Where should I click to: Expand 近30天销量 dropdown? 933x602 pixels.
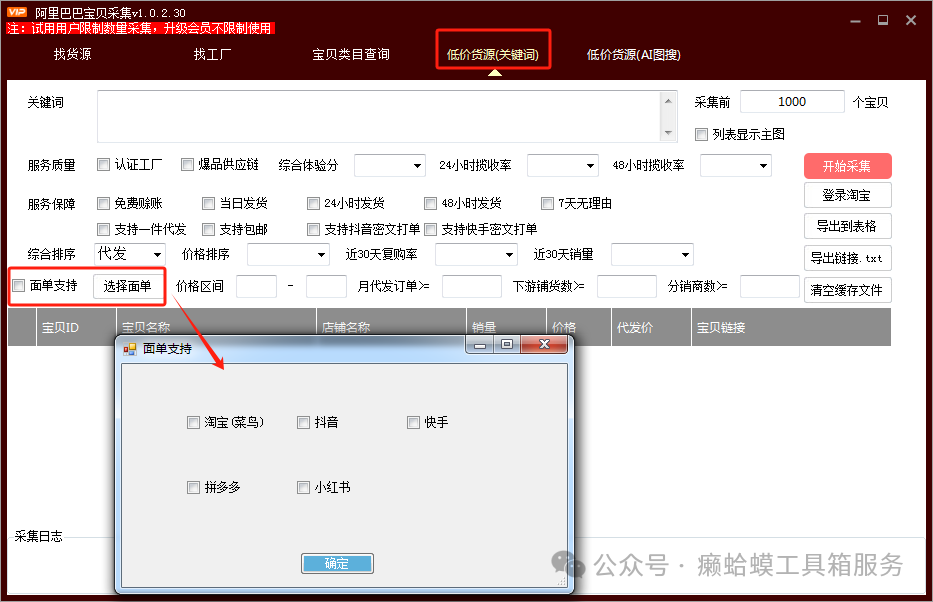(x=652, y=255)
